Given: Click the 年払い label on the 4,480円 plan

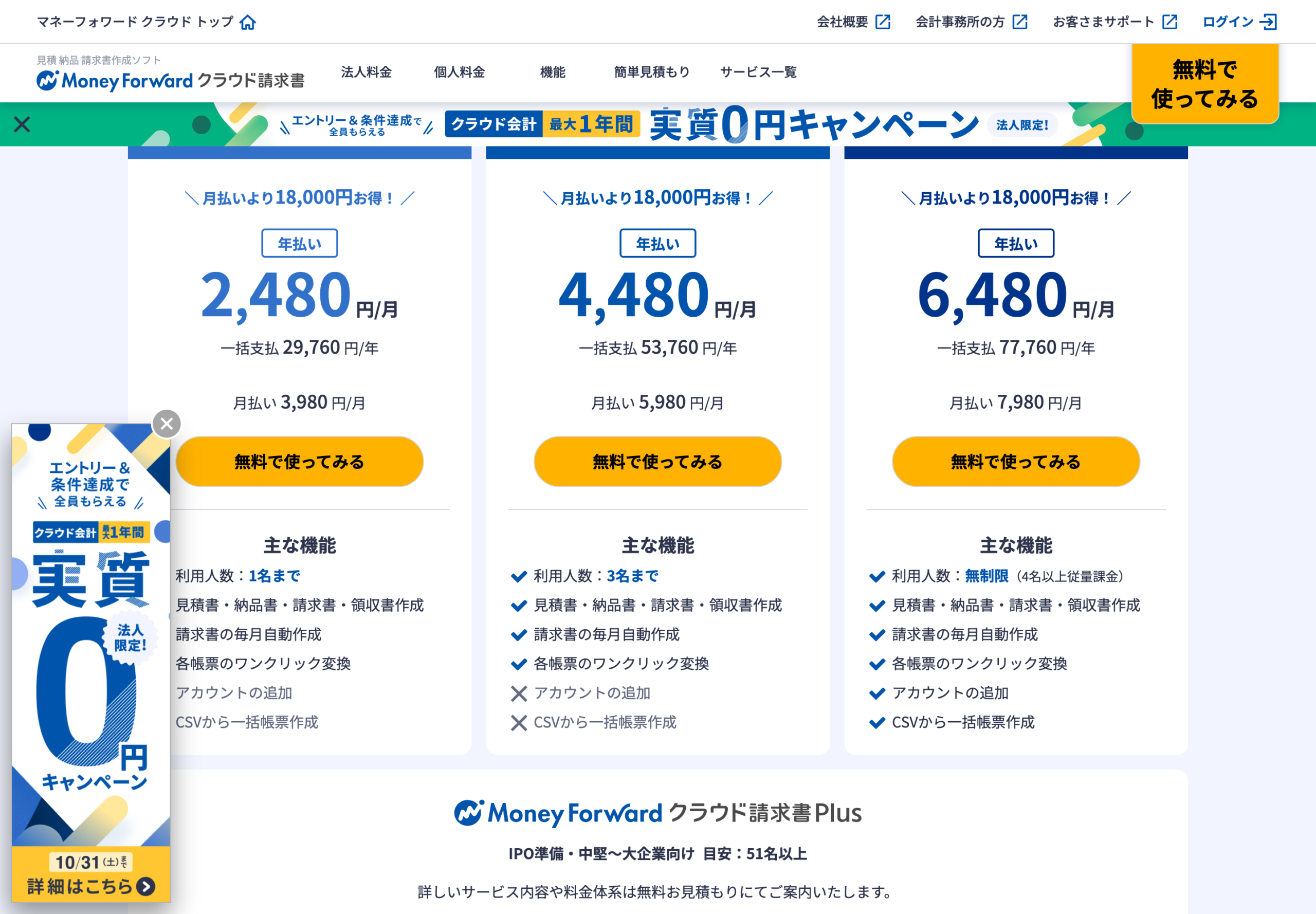Looking at the screenshot, I should pyautogui.click(x=657, y=243).
